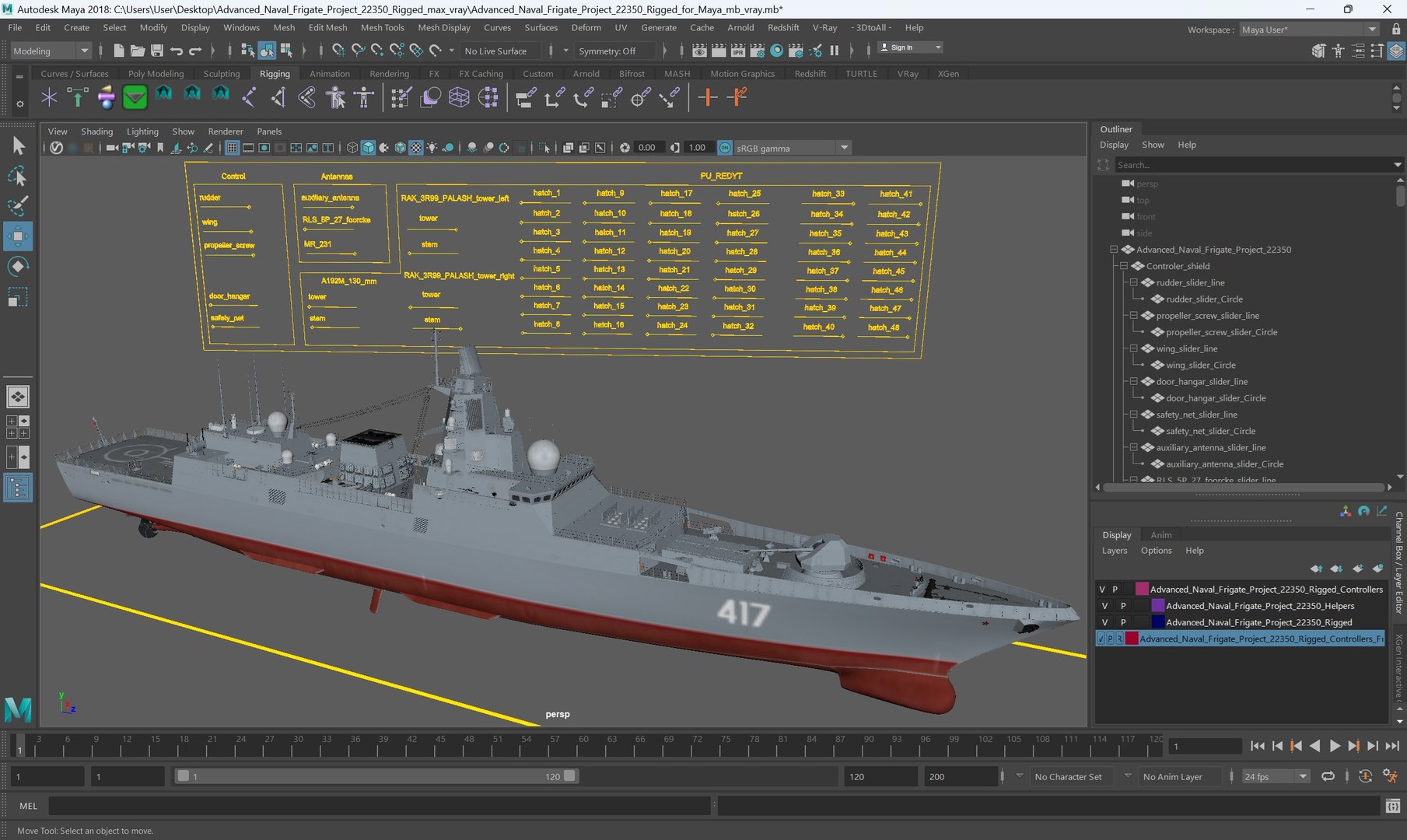
Task: Click the Aim Constraint shelf icon
Action: coord(640,97)
